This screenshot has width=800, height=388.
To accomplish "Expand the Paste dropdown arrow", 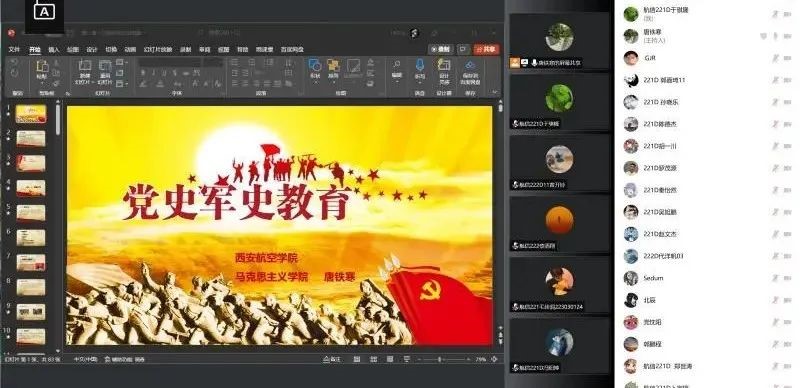I will coord(42,82).
